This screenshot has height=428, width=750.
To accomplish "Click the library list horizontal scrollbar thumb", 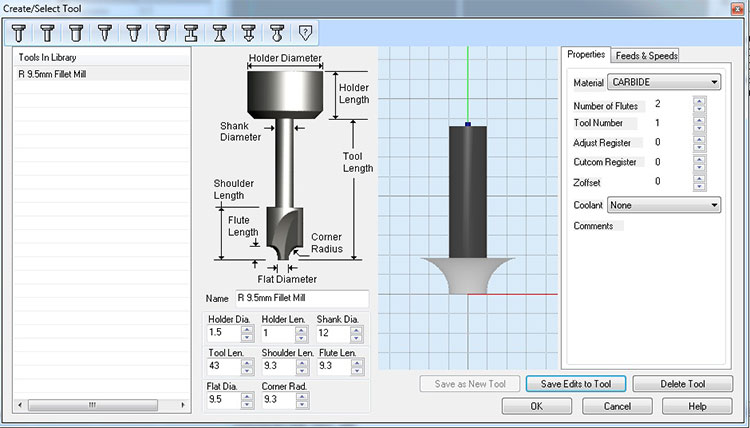I will click(x=93, y=405).
